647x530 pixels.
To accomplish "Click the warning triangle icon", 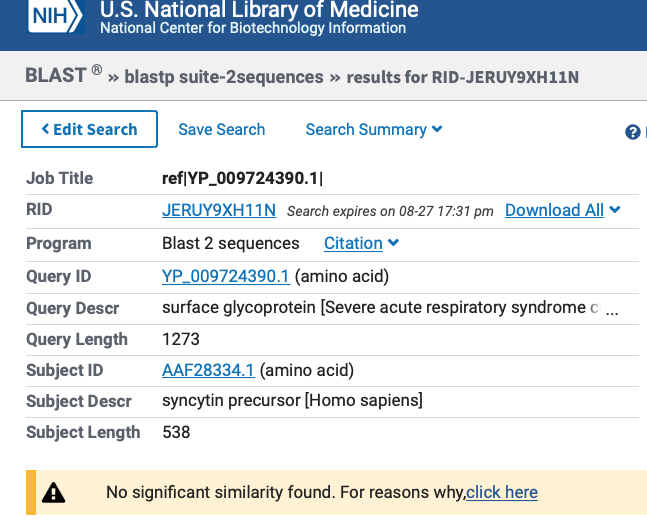I will (53, 492).
